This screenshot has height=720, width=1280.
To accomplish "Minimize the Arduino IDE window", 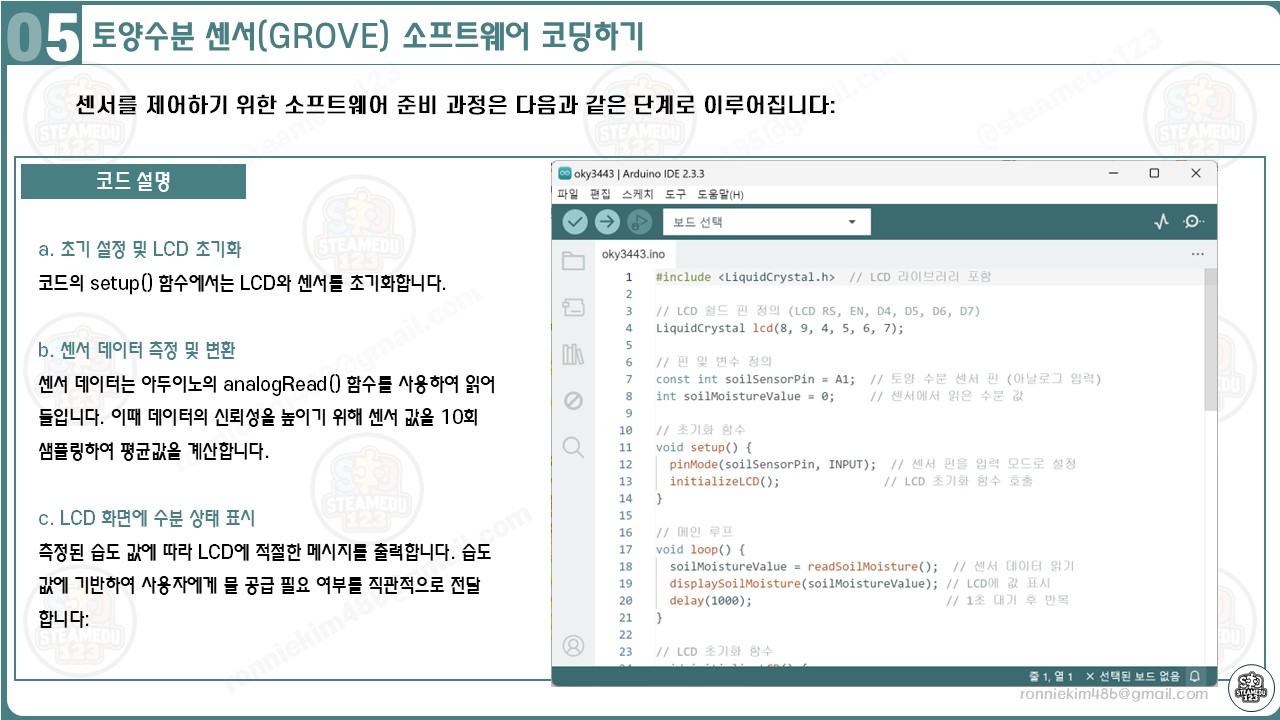I will [1113, 173].
